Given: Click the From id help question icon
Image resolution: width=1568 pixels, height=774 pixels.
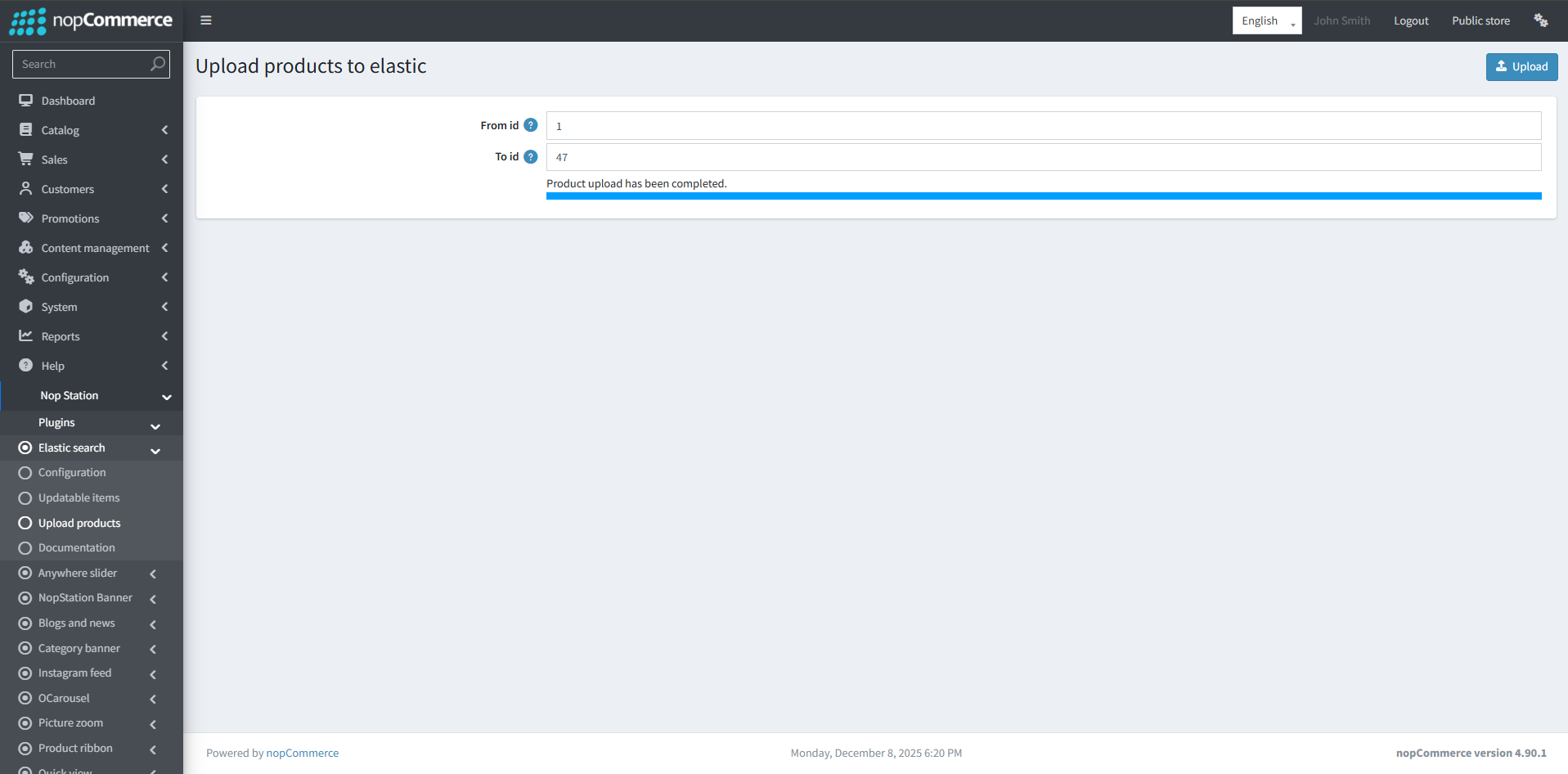Looking at the screenshot, I should coord(531,125).
